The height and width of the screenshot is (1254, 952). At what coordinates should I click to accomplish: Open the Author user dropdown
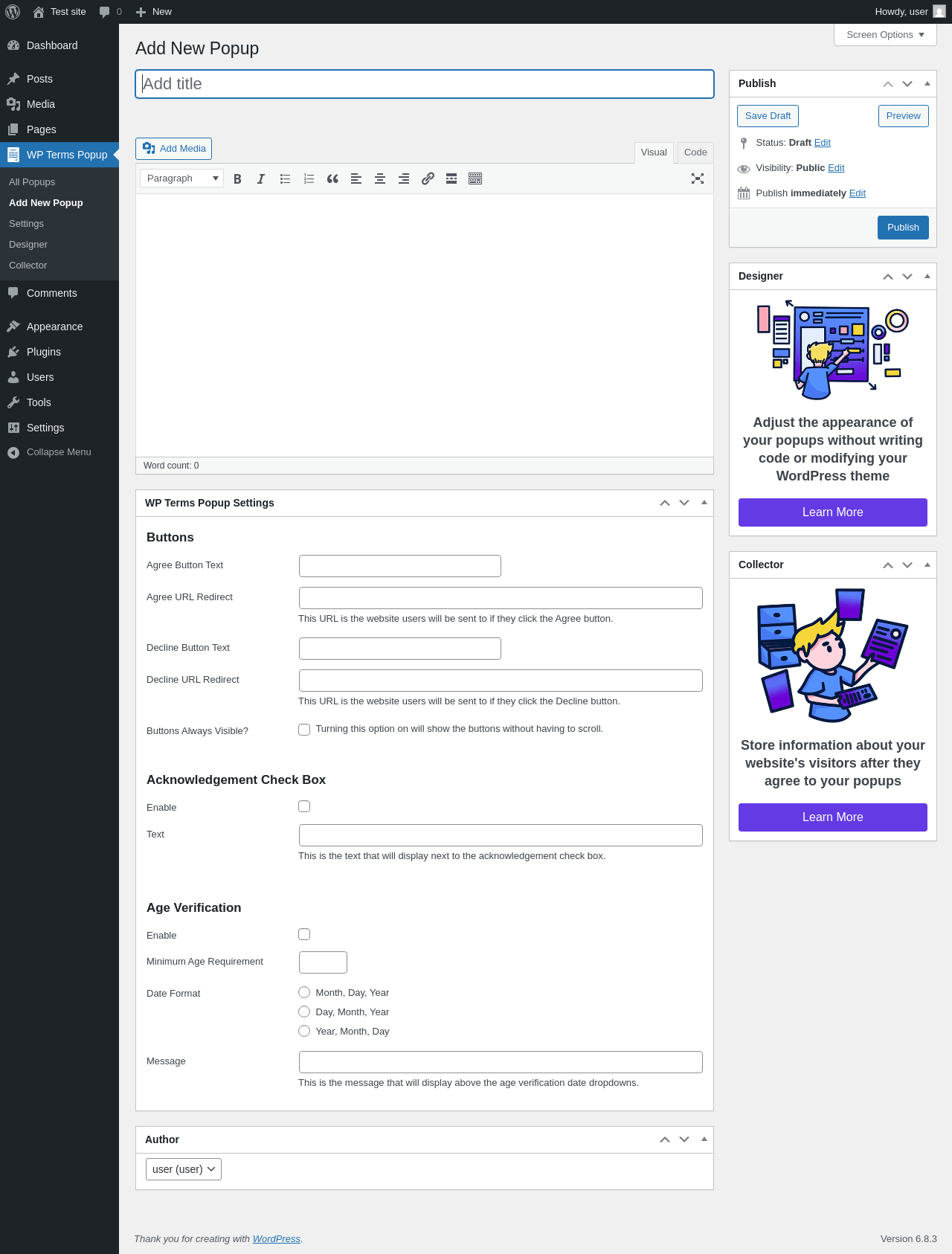pyautogui.click(x=184, y=1169)
